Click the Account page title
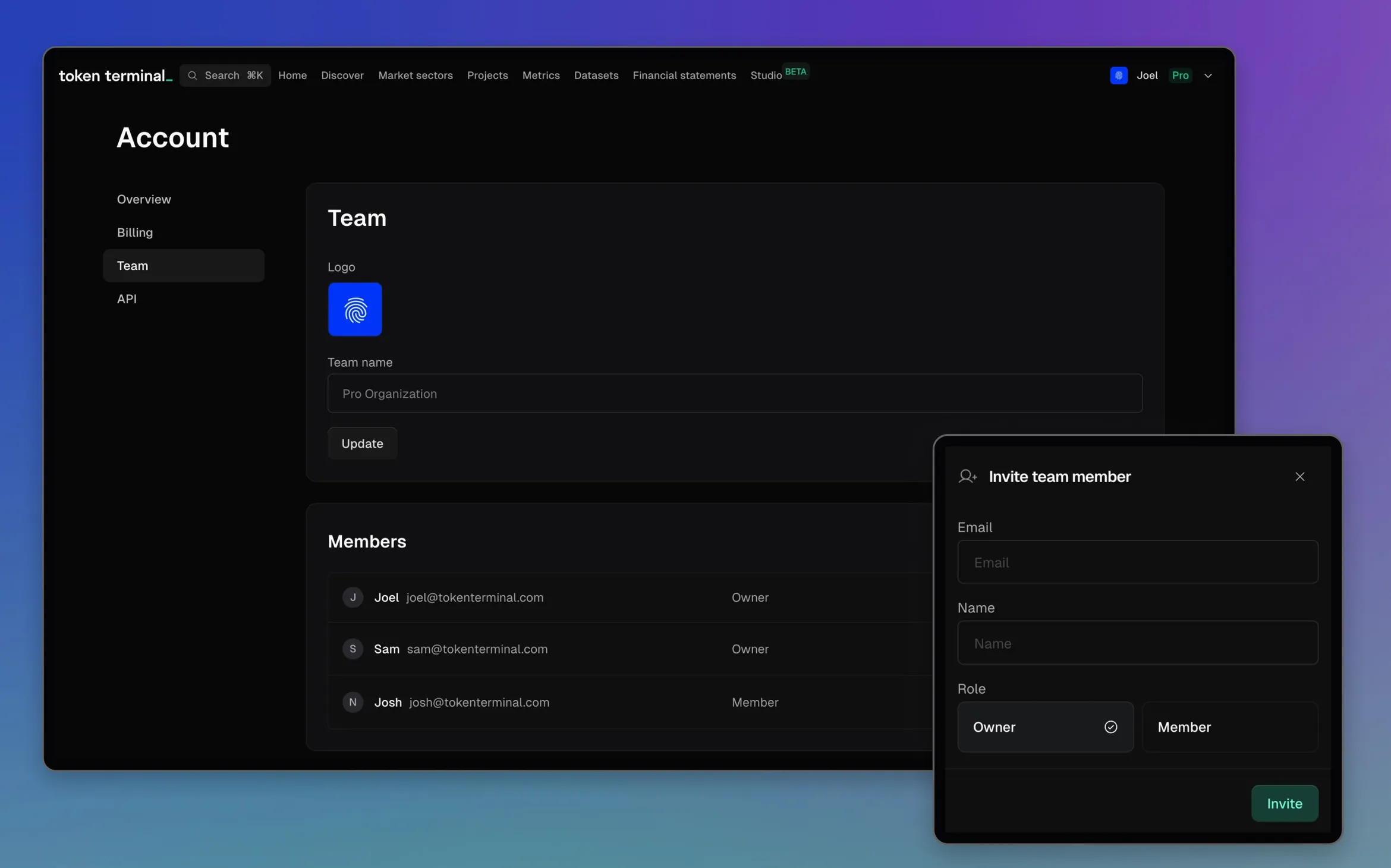 172,137
